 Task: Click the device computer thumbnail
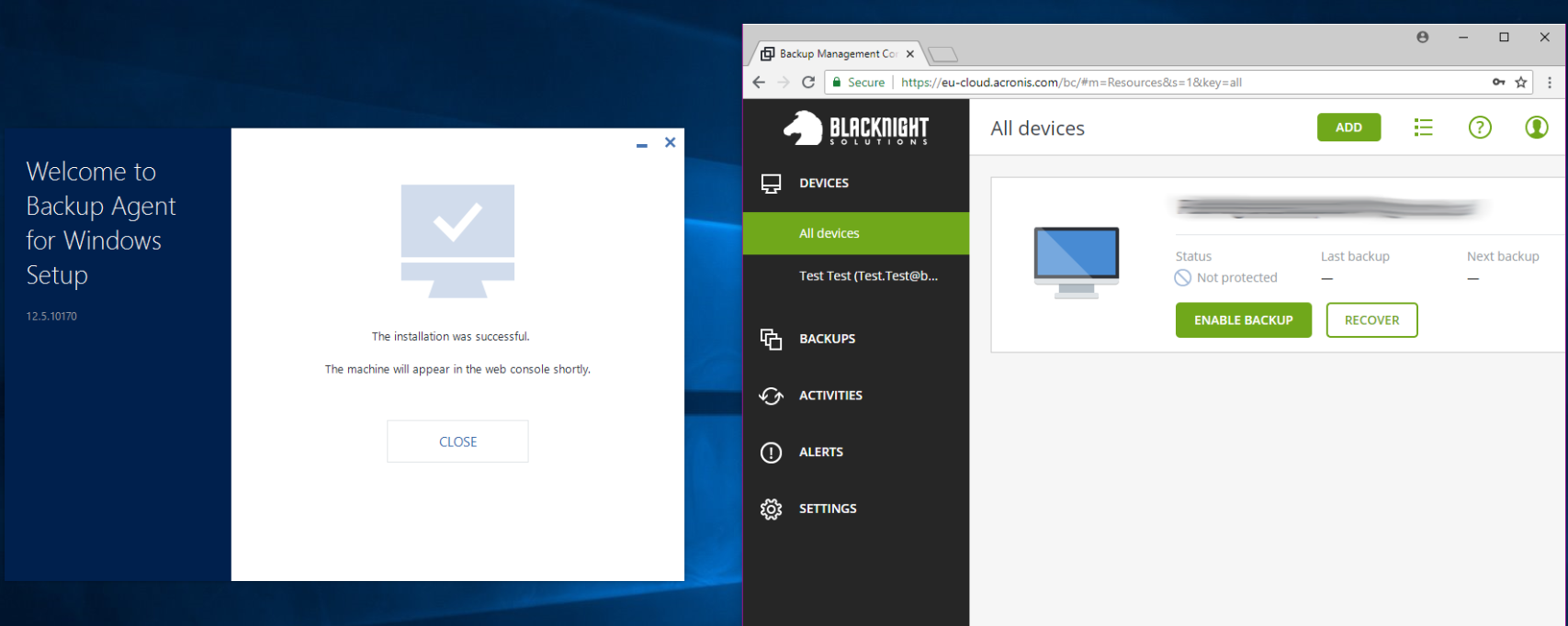pyautogui.click(x=1077, y=263)
